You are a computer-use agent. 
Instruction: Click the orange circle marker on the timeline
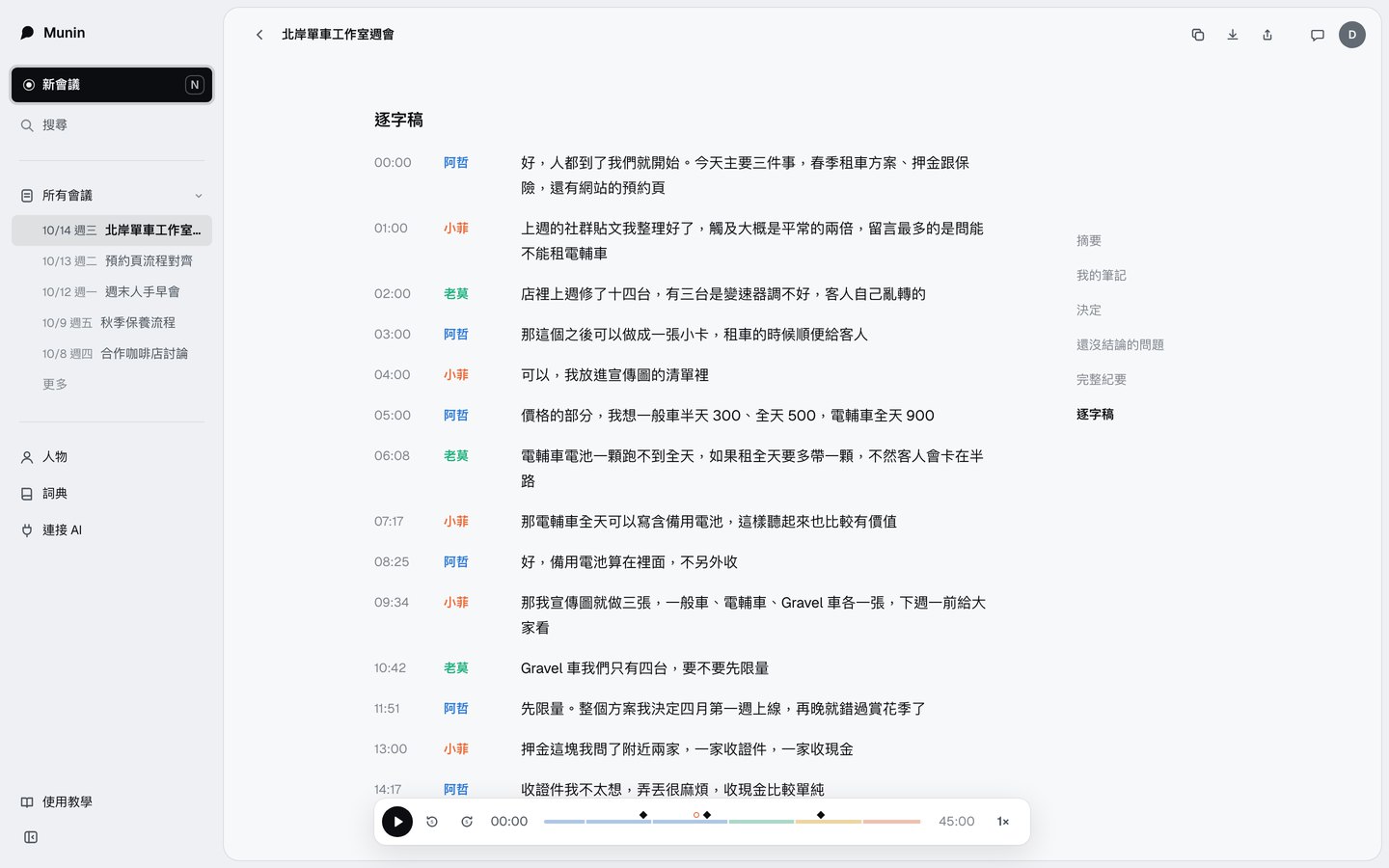(x=696, y=815)
